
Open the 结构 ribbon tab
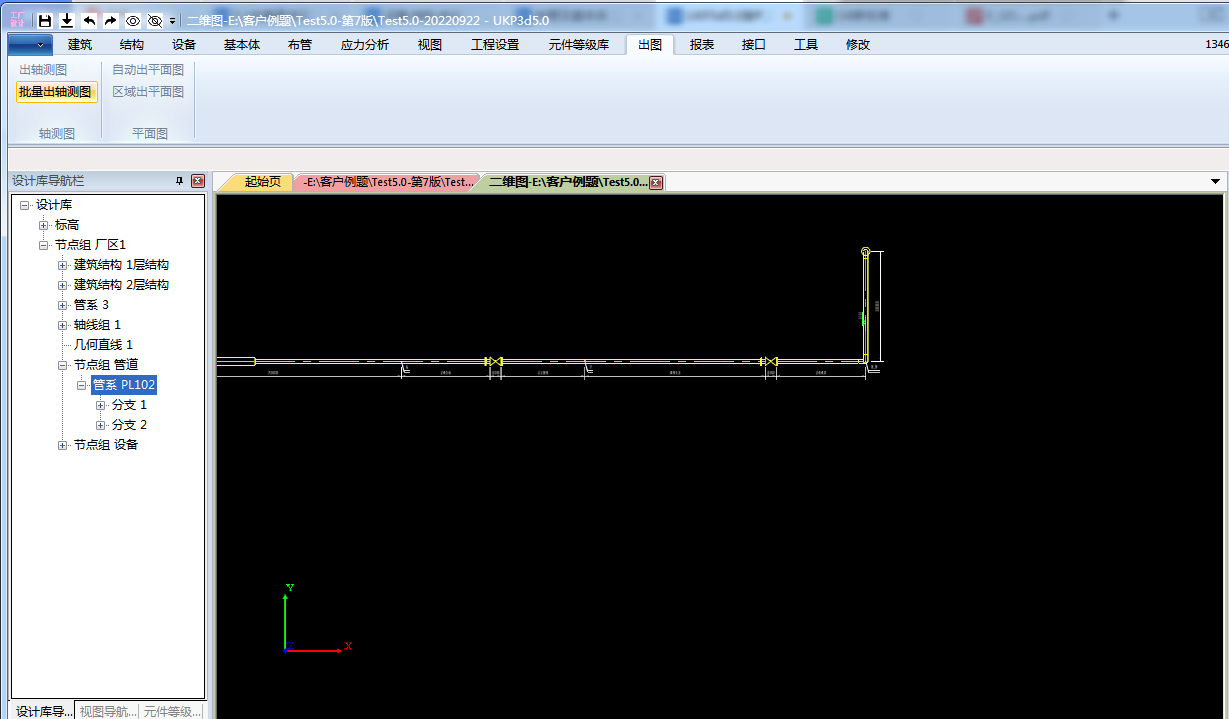(132, 44)
